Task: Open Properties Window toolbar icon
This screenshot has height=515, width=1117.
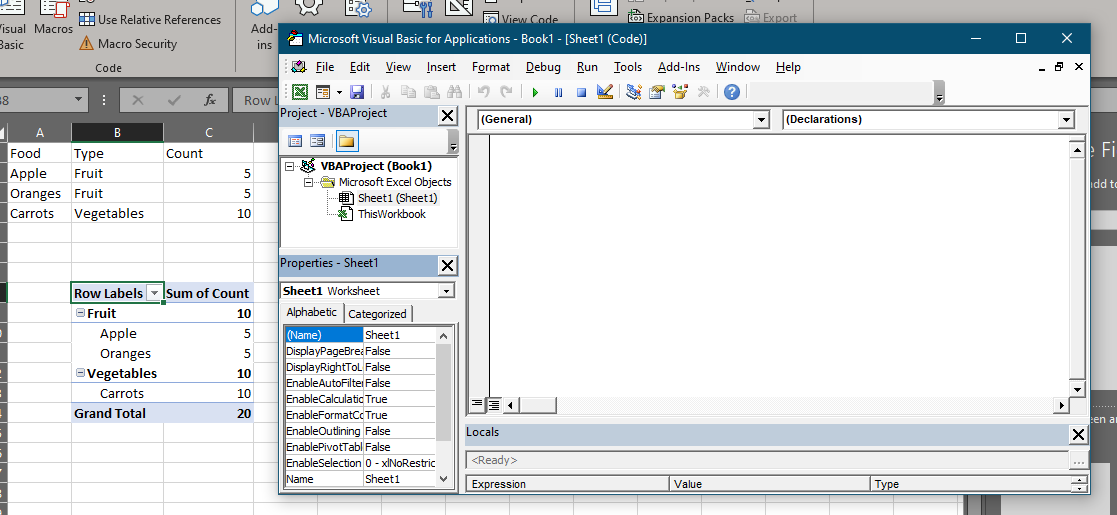Action: (x=657, y=92)
